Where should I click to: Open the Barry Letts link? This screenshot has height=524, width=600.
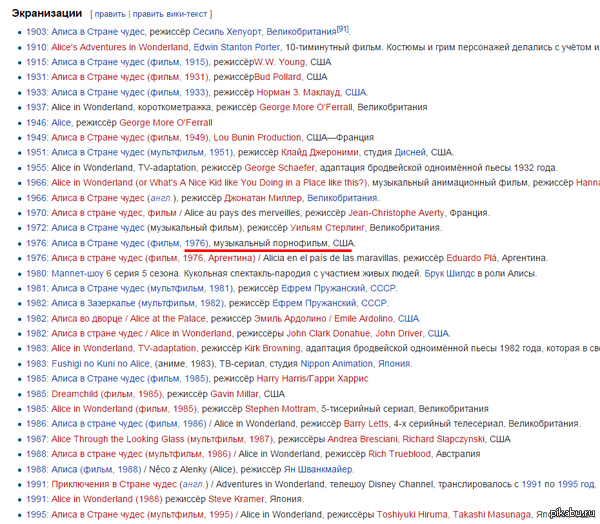[365, 424]
